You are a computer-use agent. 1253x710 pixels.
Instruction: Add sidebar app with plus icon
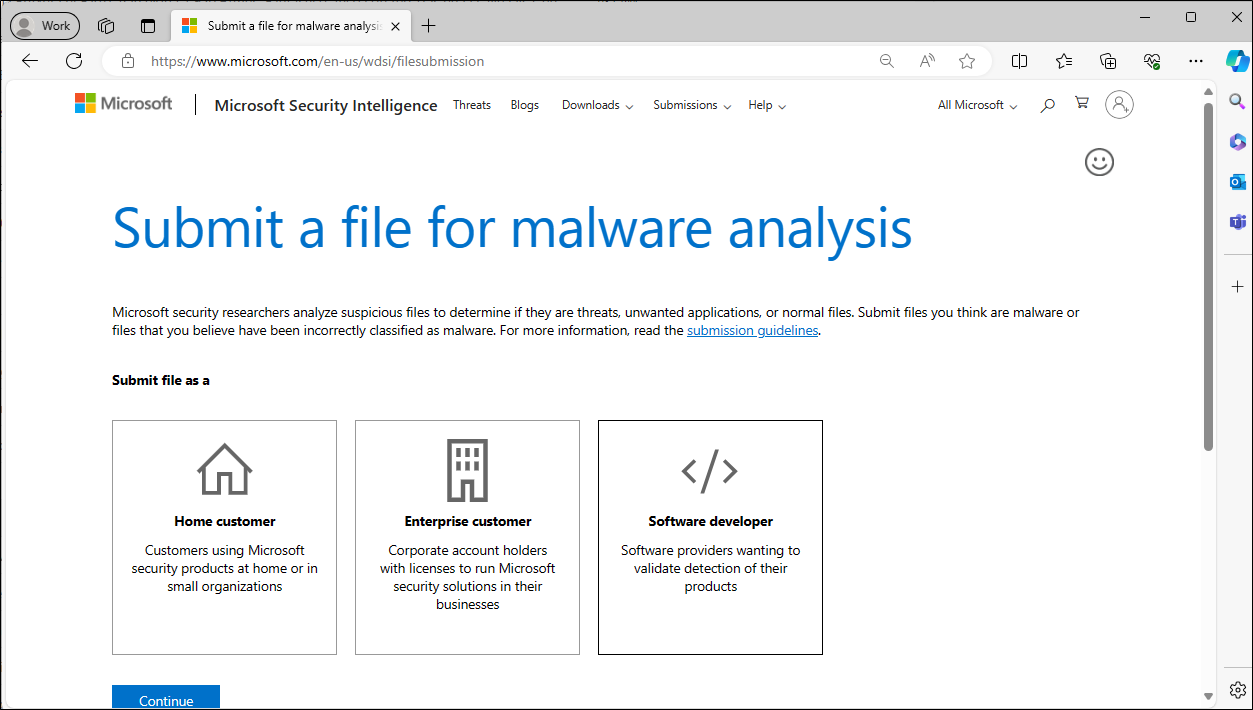click(x=1237, y=286)
